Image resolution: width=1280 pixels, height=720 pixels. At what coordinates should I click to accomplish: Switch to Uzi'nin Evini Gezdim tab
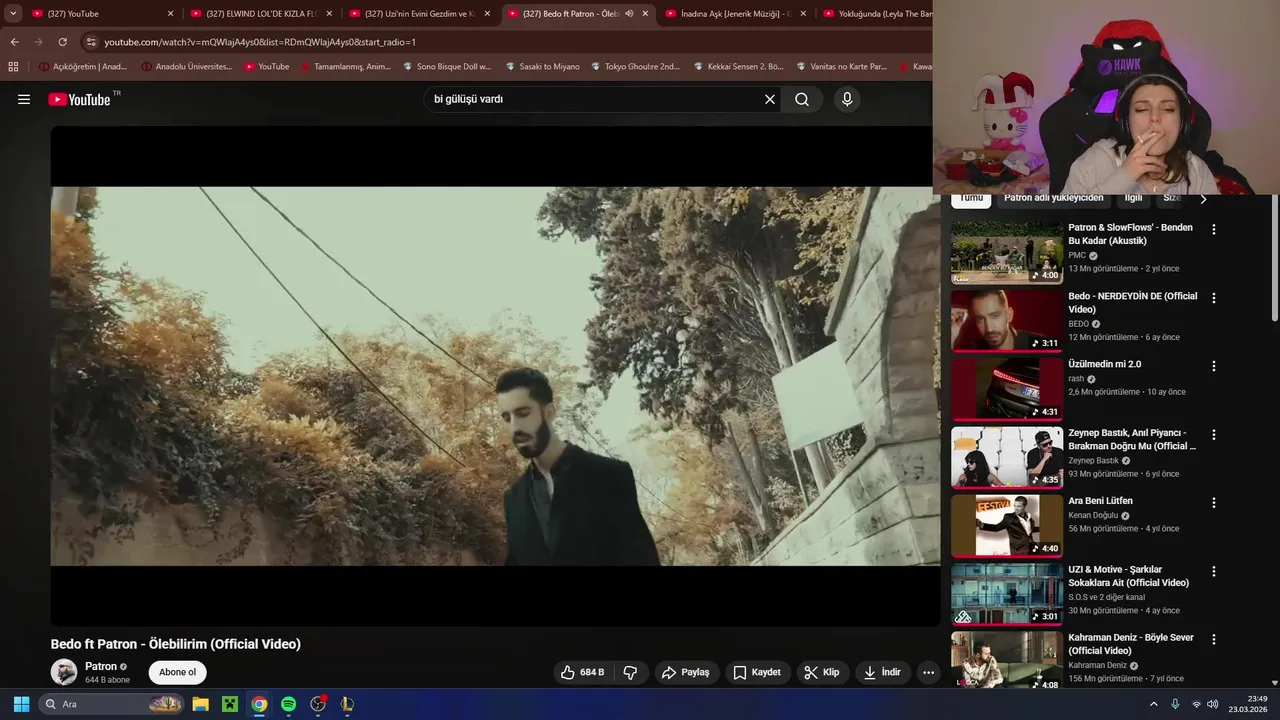pyautogui.click(x=419, y=14)
